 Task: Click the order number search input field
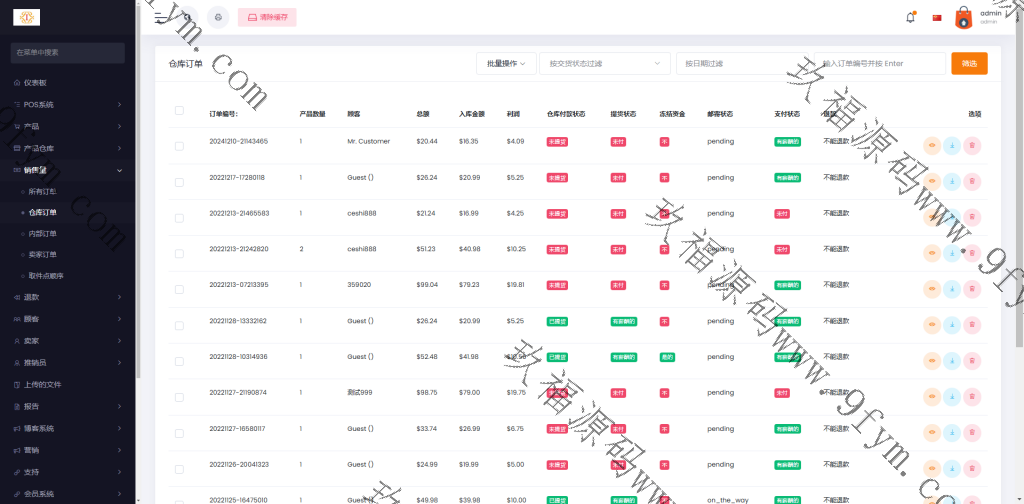click(880, 63)
